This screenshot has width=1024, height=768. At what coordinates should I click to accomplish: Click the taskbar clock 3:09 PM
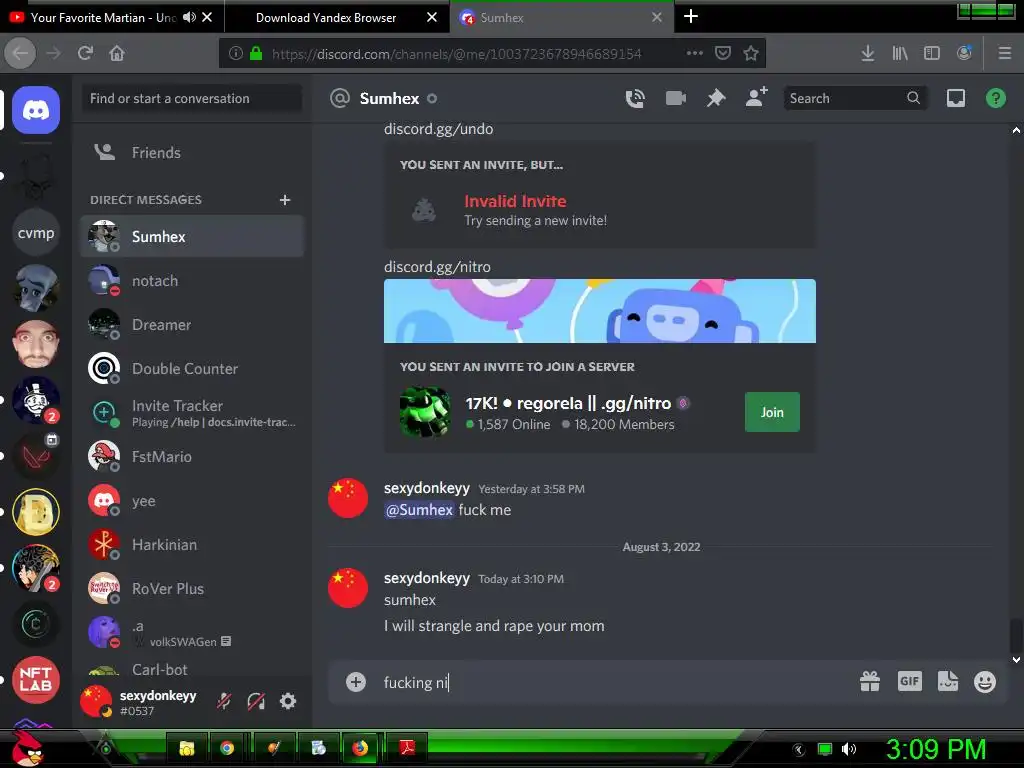tap(935, 748)
